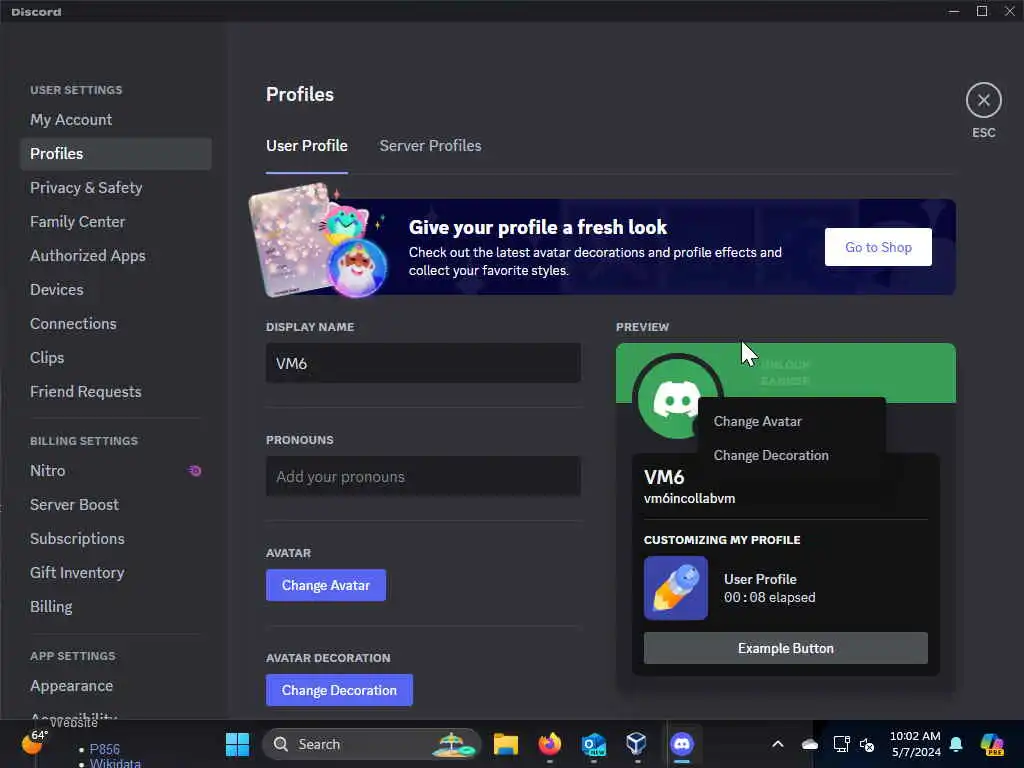Click the Nitro badge icon in sidebar

click(x=195, y=470)
